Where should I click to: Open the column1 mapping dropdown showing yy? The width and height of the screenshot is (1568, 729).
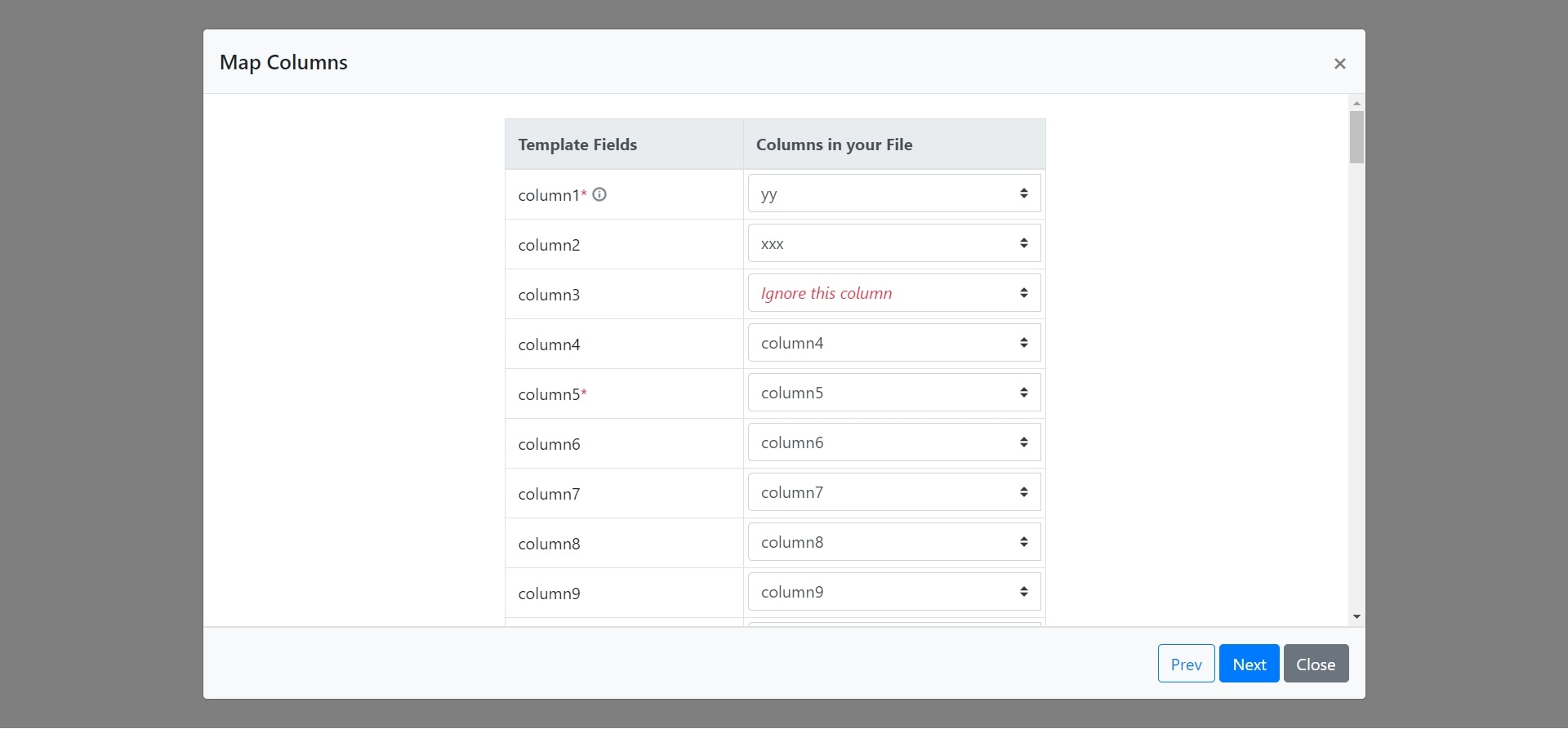(893, 194)
